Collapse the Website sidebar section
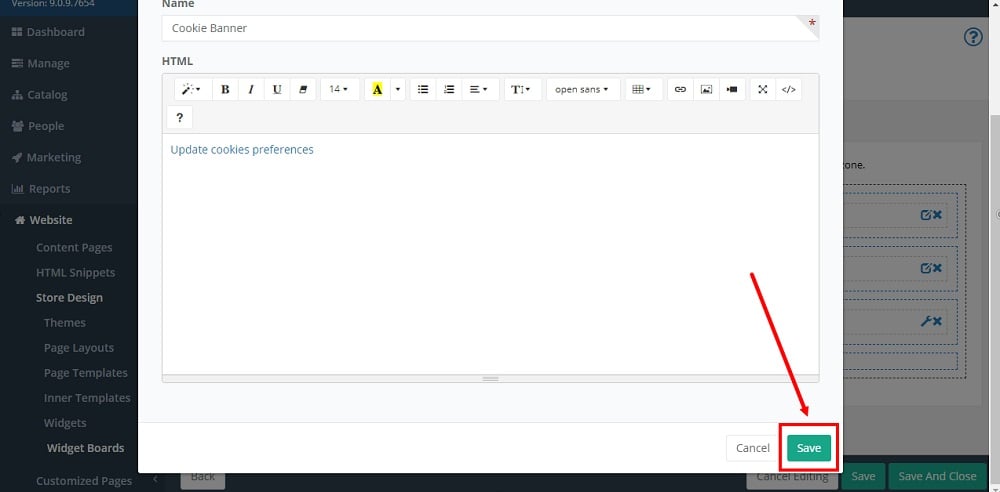 tap(51, 220)
